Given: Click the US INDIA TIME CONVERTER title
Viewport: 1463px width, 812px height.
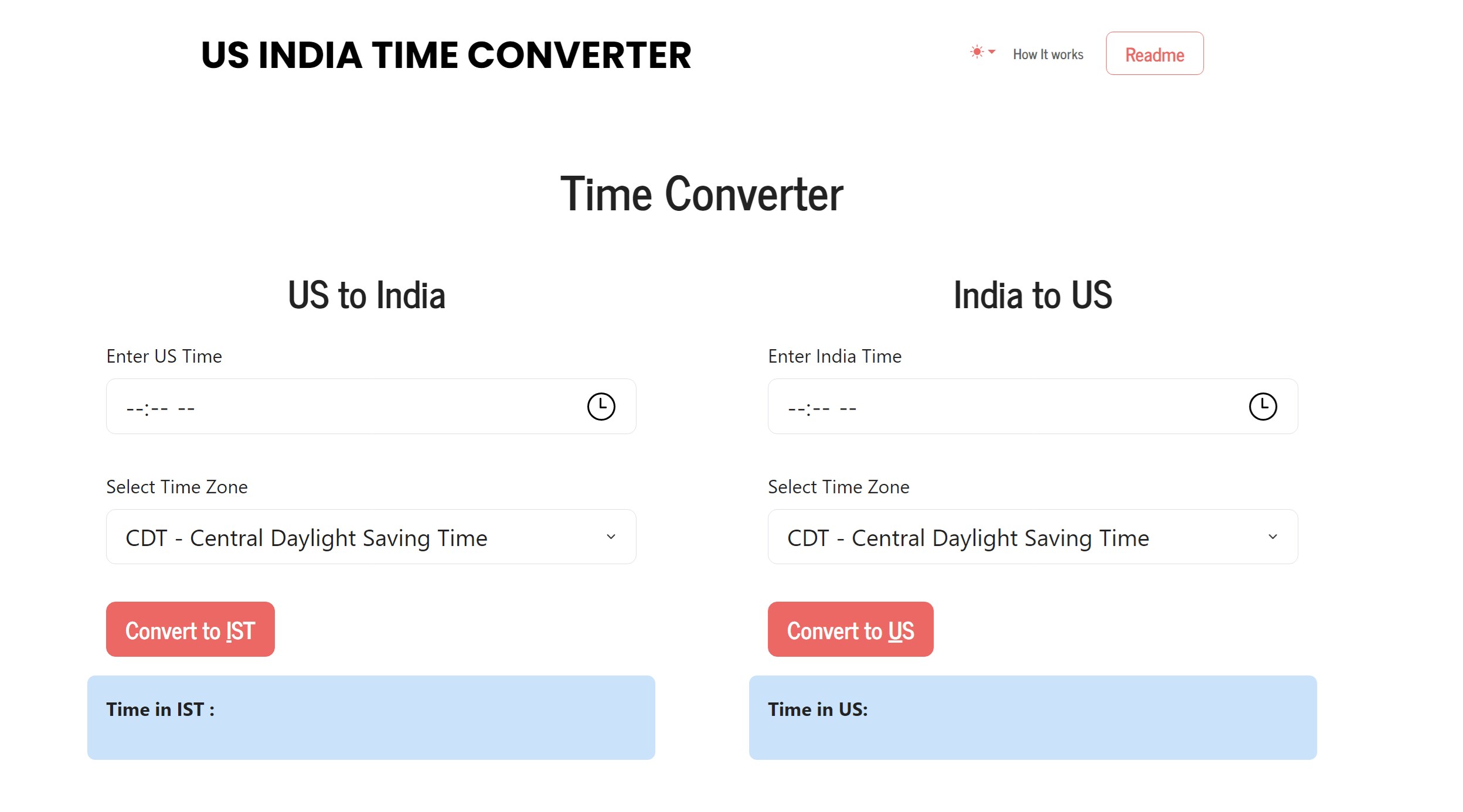Looking at the screenshot, I should click(x=446, y=55).
